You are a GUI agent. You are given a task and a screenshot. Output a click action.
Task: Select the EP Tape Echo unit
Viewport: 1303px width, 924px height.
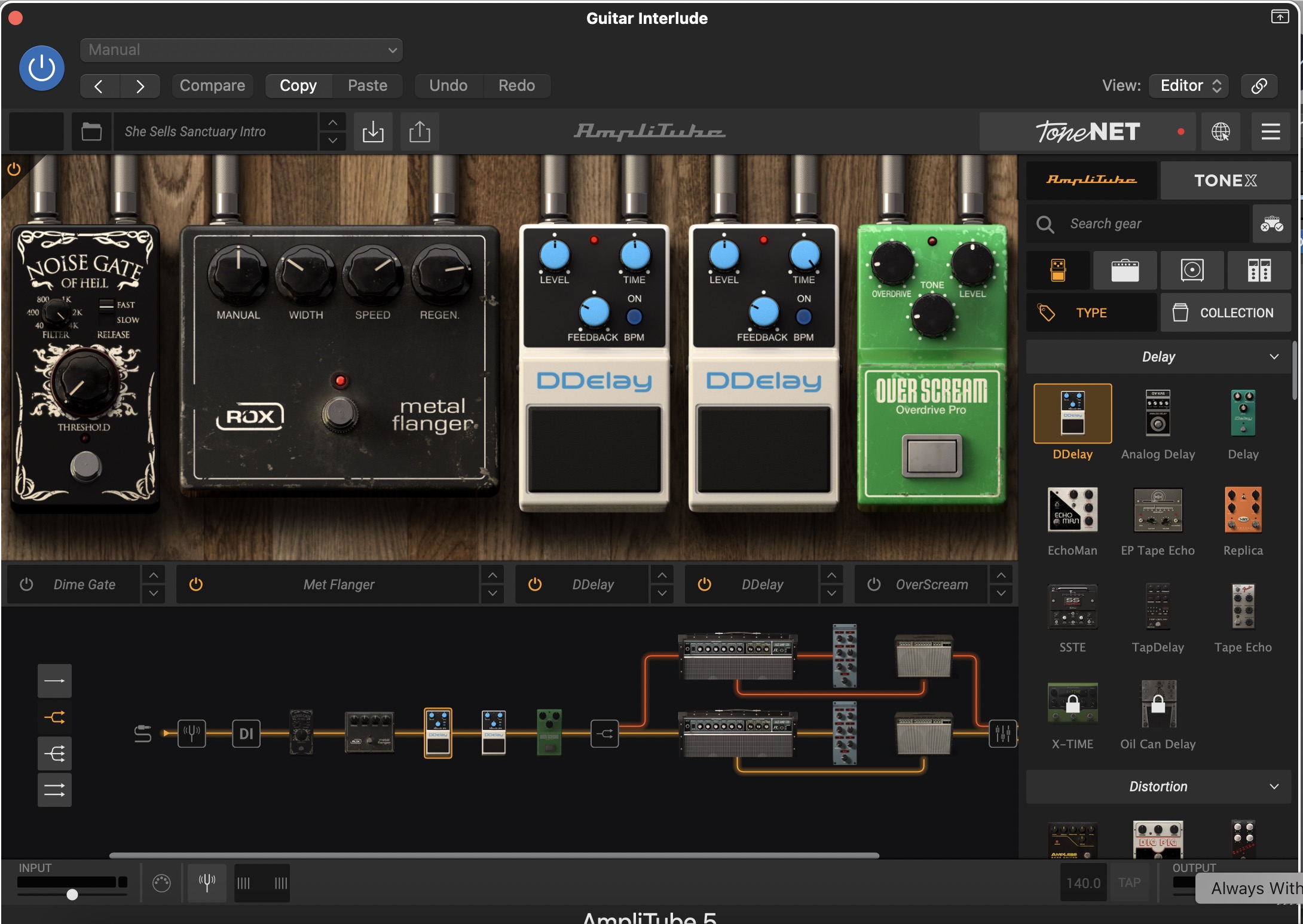coord(1158,510)
